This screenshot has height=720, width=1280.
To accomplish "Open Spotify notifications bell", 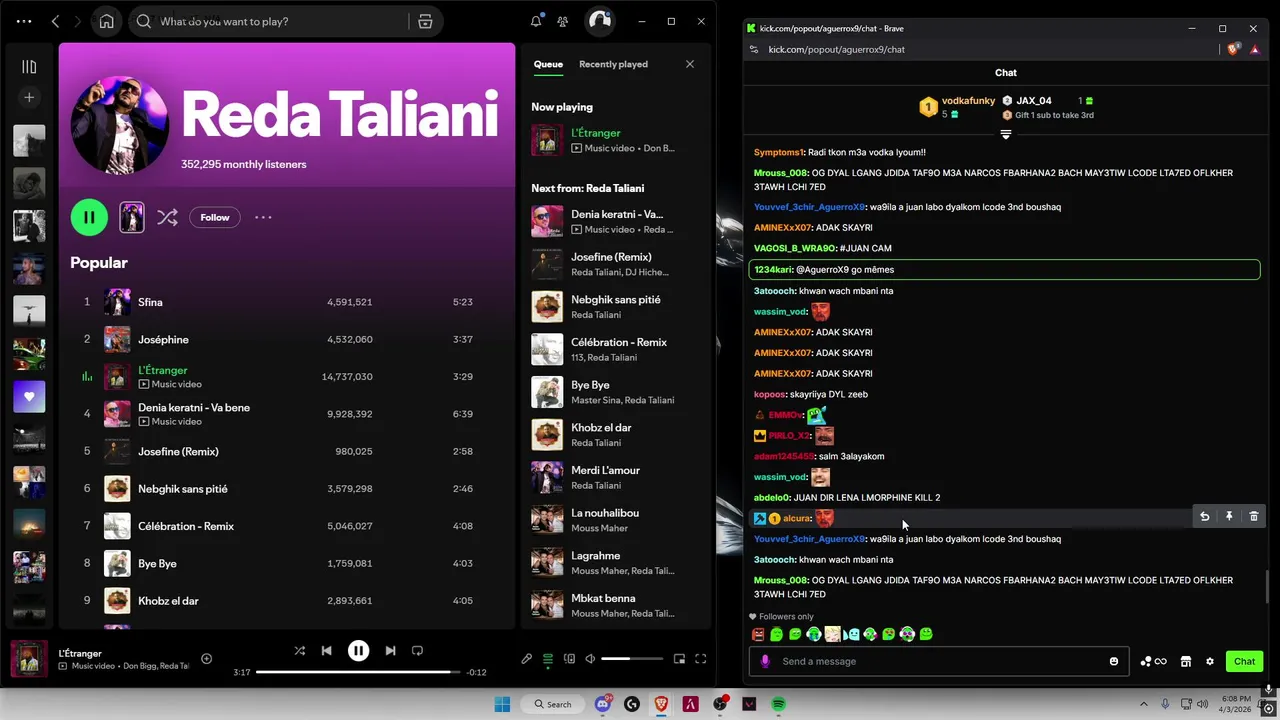I will tap(536, 21).
